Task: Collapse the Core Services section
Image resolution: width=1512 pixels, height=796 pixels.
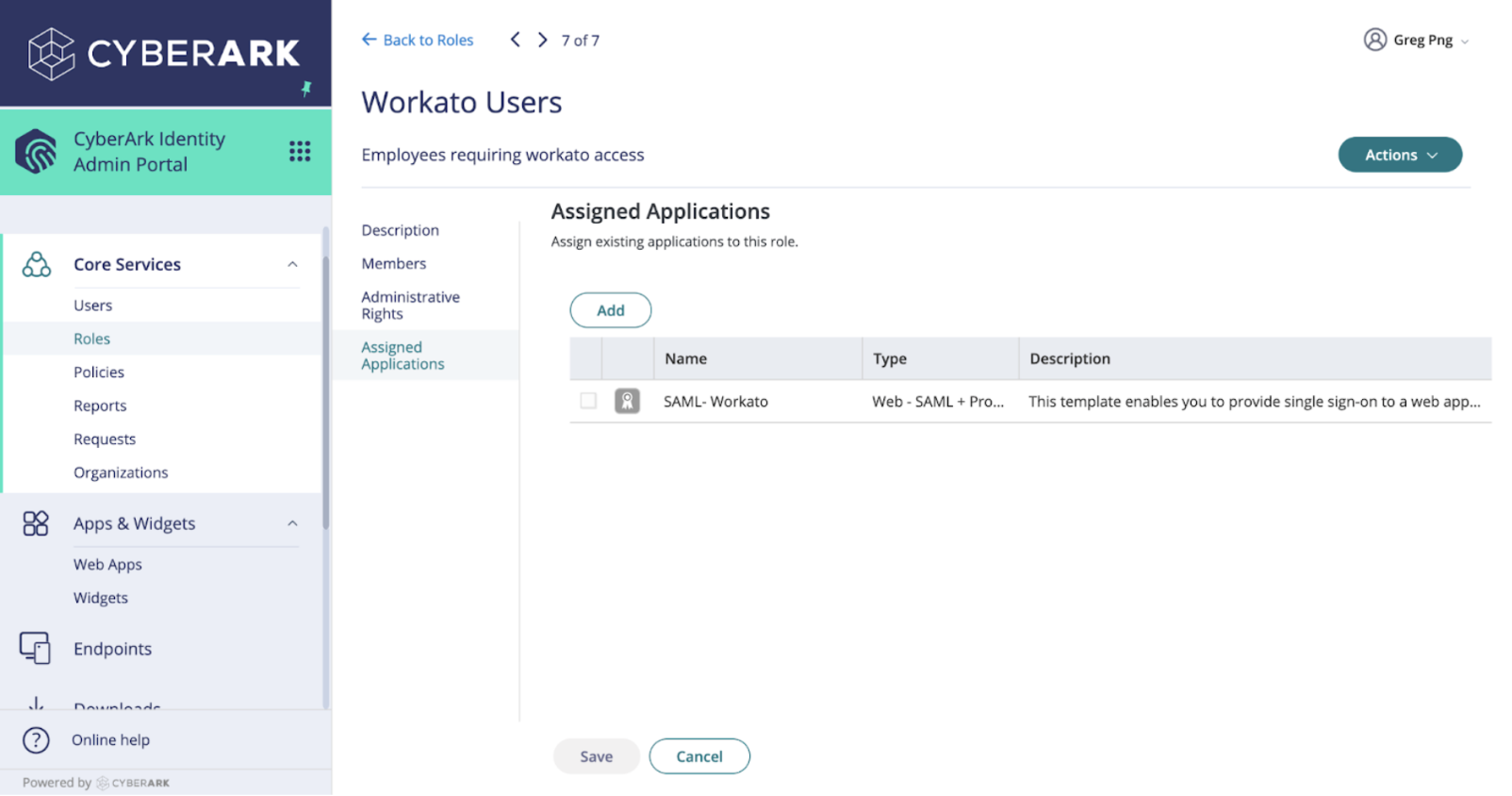Action: (x=292, y=264)
